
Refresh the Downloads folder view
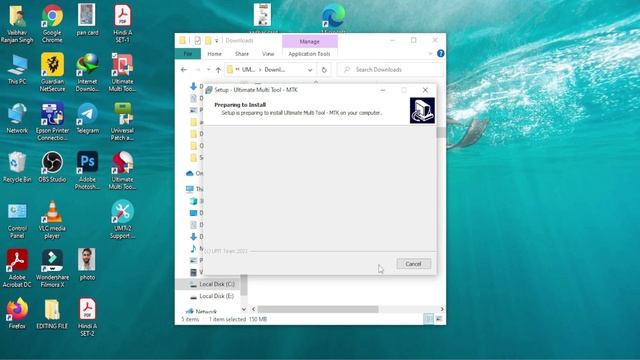click(x=324, y=70)
